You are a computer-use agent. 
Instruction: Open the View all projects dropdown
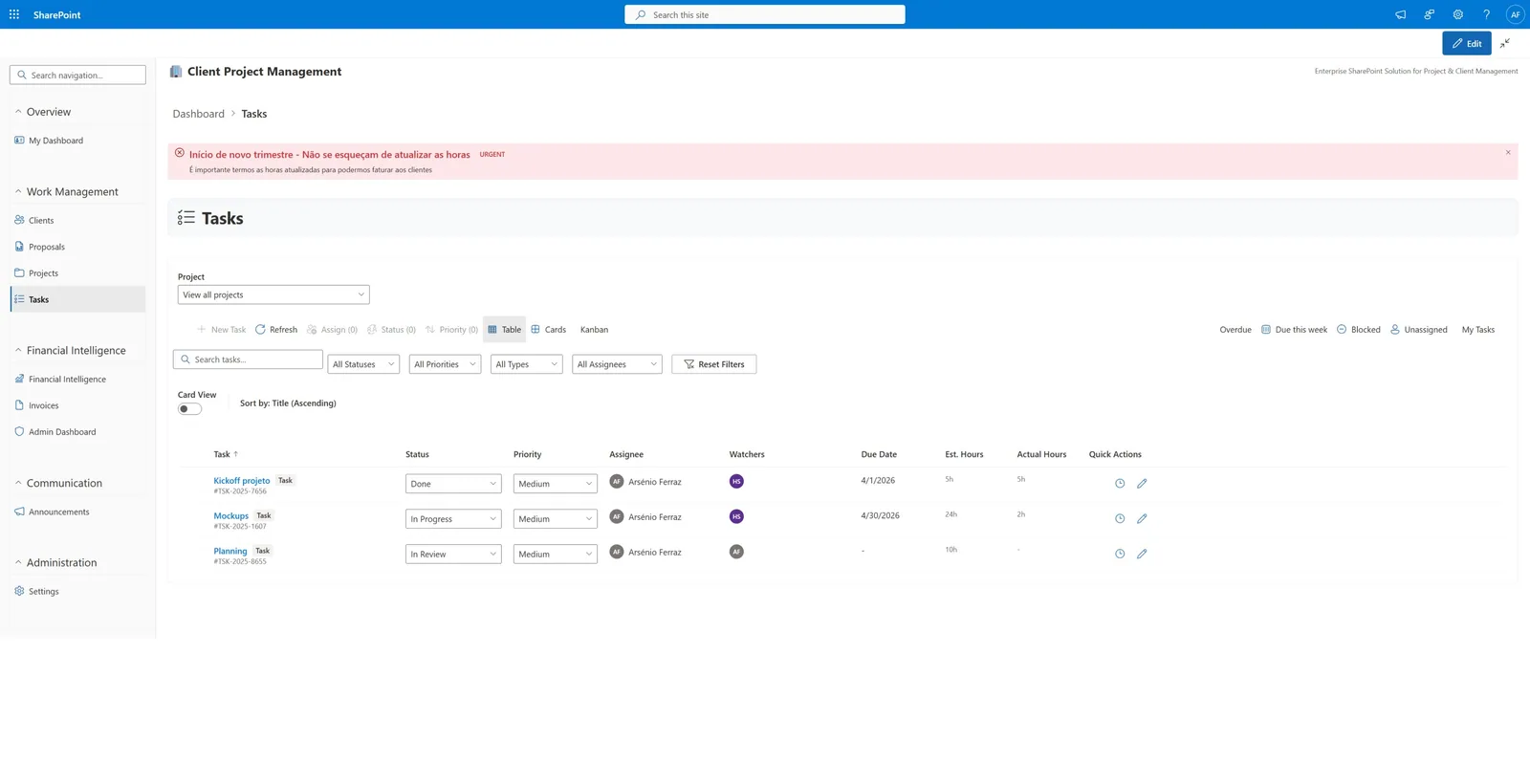click(x=273, y=294)
